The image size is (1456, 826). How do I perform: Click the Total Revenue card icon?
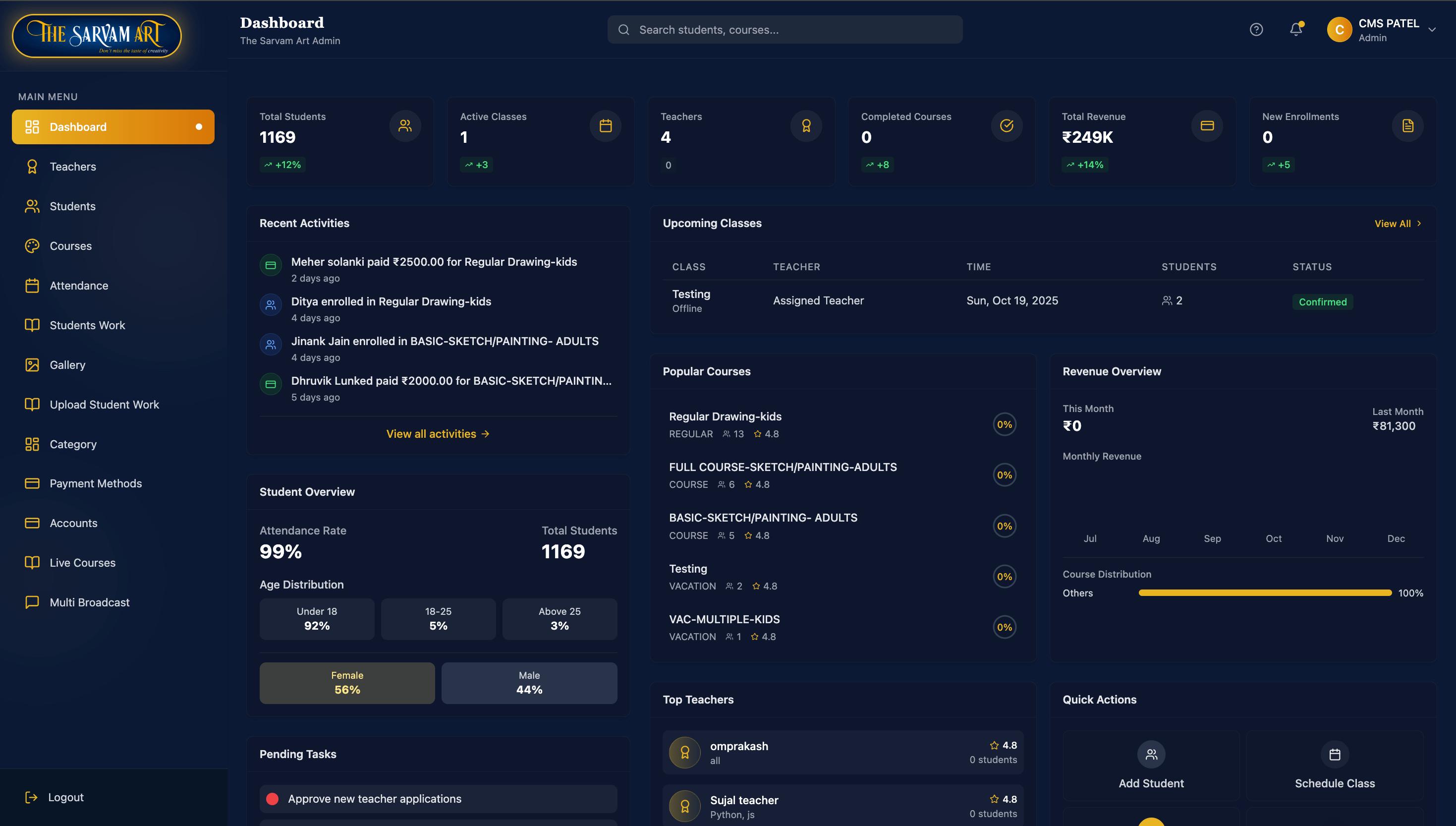1207,126
